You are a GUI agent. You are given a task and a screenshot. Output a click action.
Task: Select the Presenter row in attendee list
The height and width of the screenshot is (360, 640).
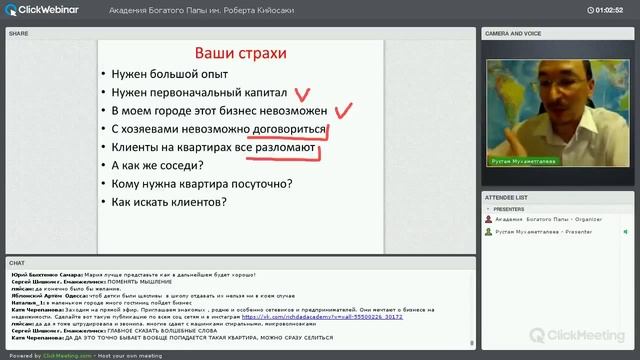point(557,232)
